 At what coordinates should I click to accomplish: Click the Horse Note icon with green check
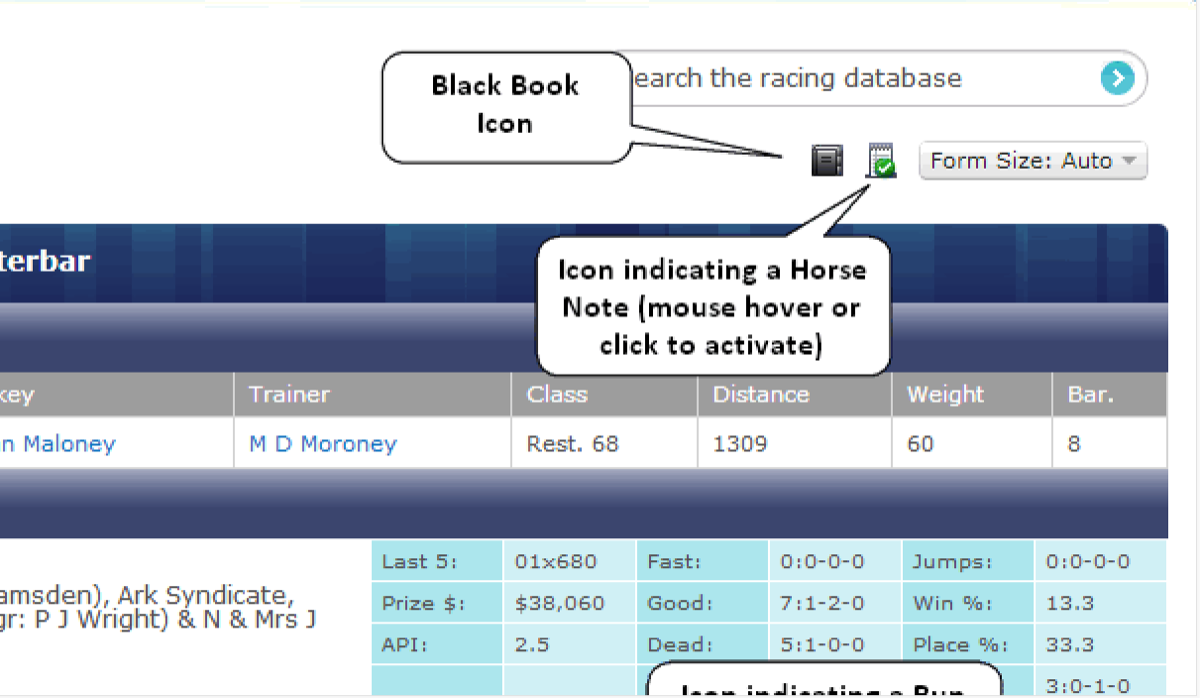pyautogui.click(x=881, y=161)
